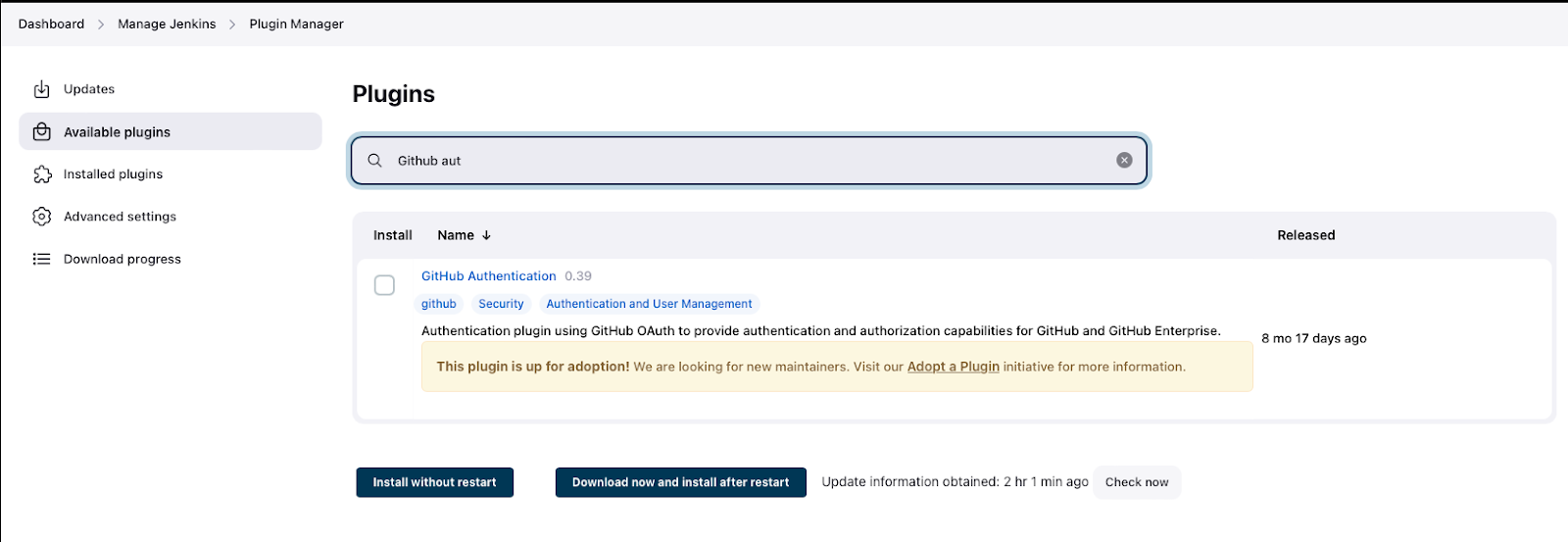The image size is (1568, 542).
Task: Go to Manage Jenkins breadcrumb
Action: pos(167,24)
